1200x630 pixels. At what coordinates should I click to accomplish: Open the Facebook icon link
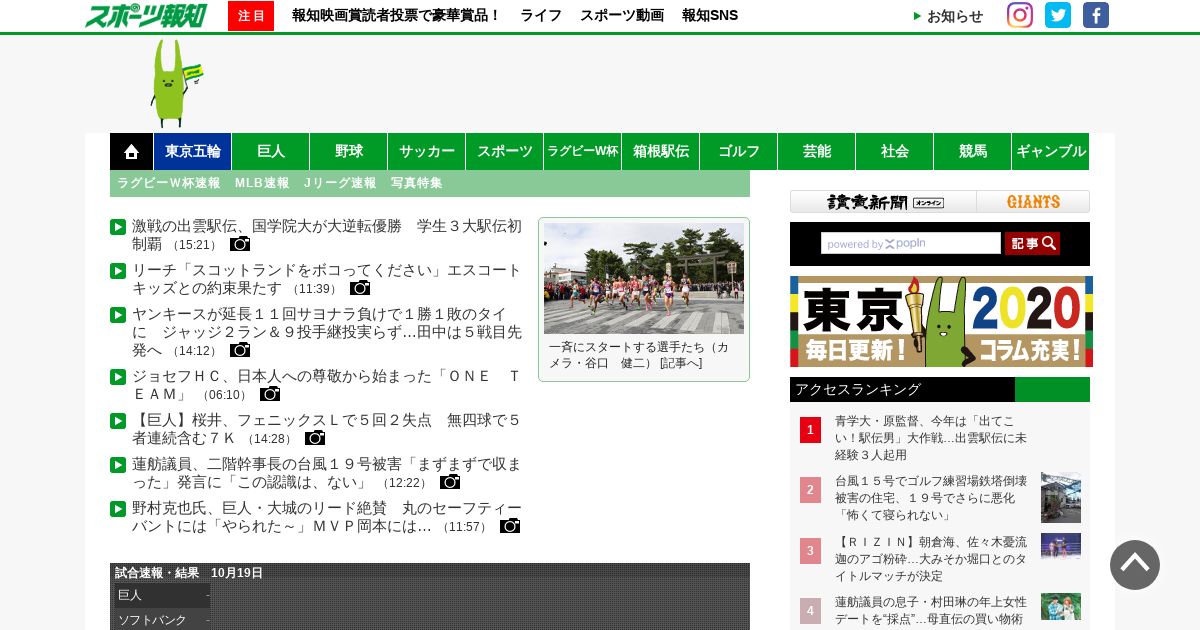[1096, 15]
